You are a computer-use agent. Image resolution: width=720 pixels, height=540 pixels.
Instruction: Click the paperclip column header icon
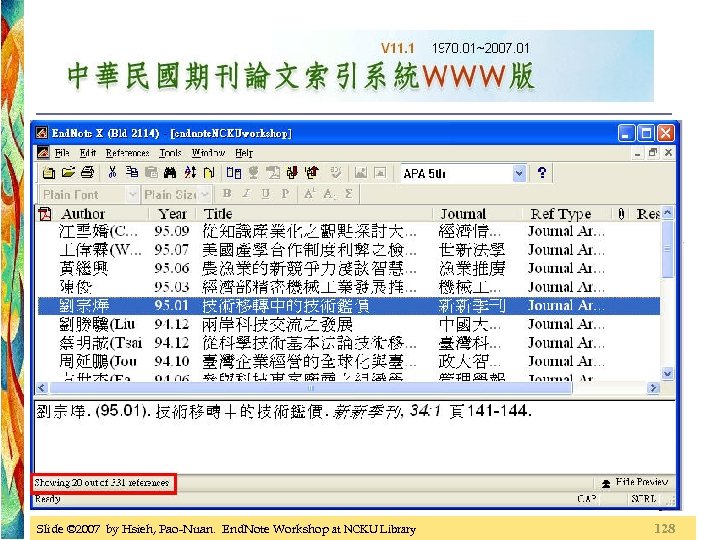(621, 214)
